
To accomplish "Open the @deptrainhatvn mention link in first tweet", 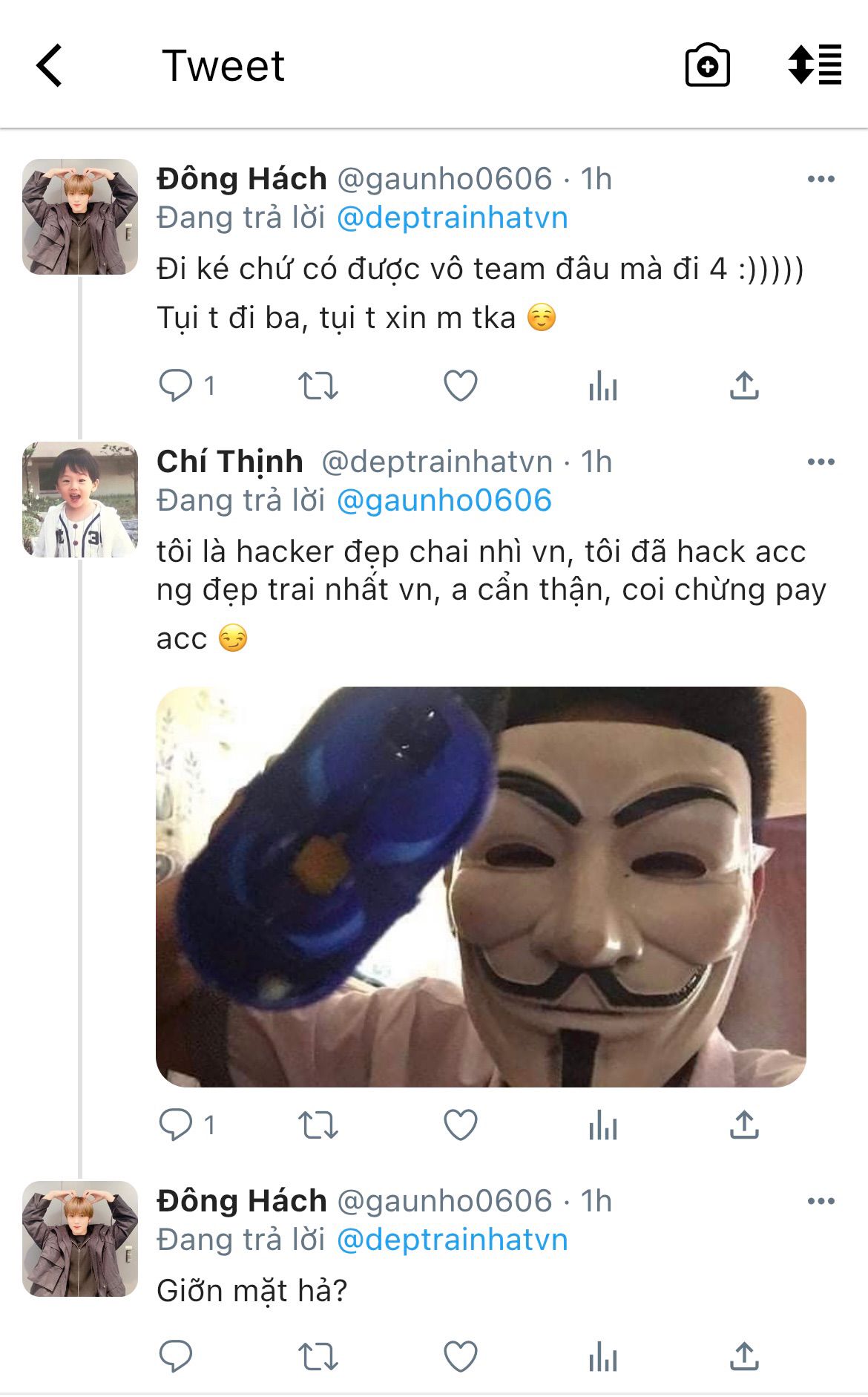I will point(453,217).
